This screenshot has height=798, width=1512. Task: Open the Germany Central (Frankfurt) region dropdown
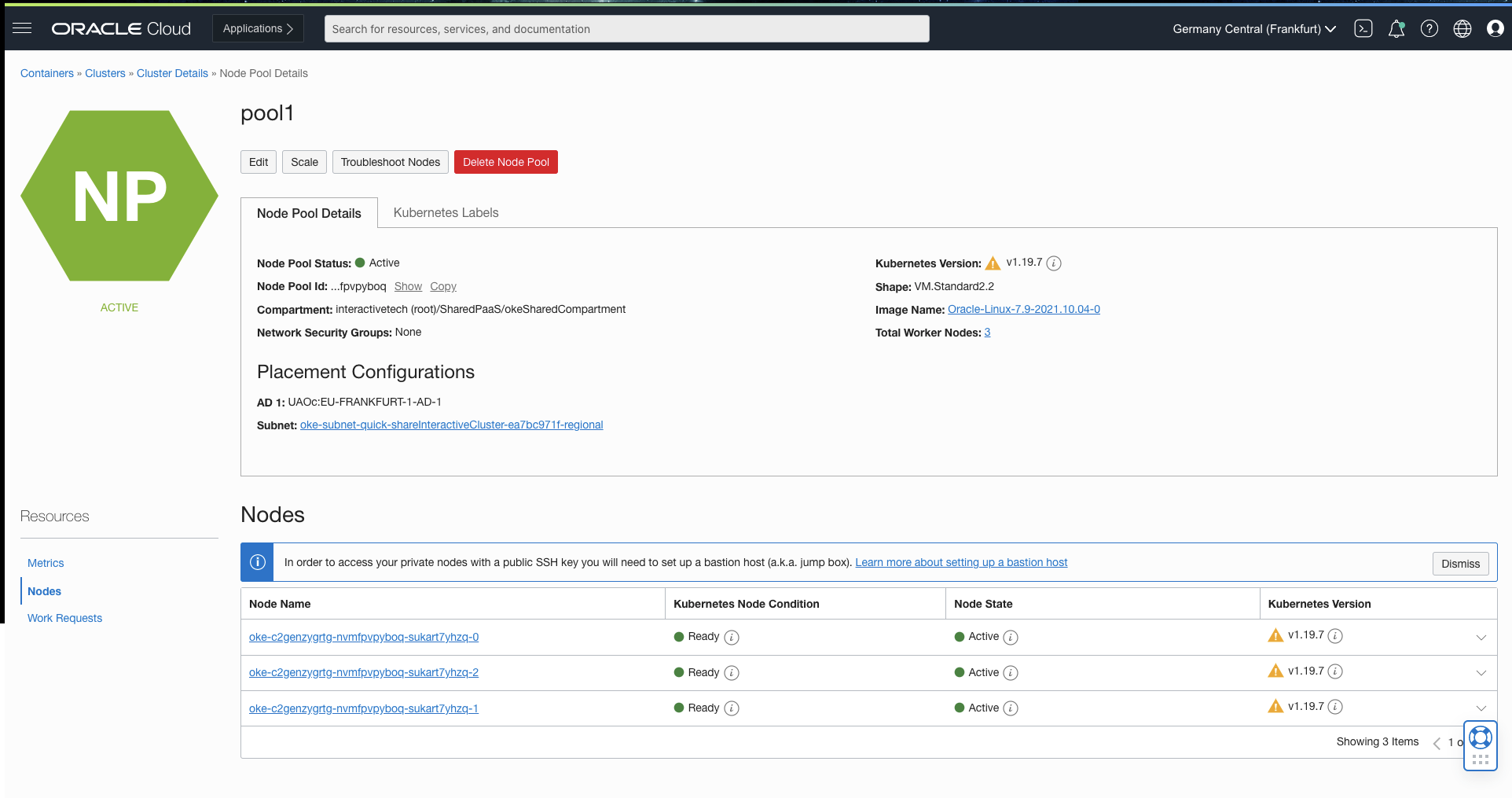pyautogui.click(x=1254, y=28)
